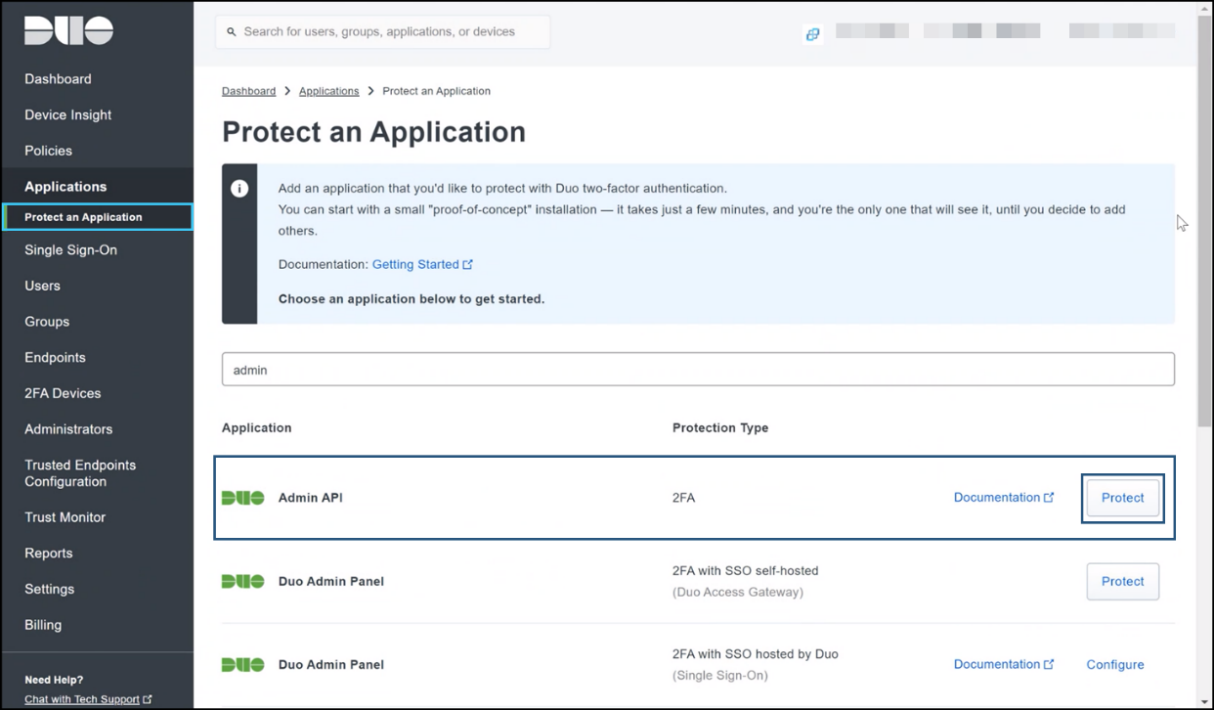Click the blue link icon in header
Image resolution: width=1214 pixels, height=710 pixels.
812,34
